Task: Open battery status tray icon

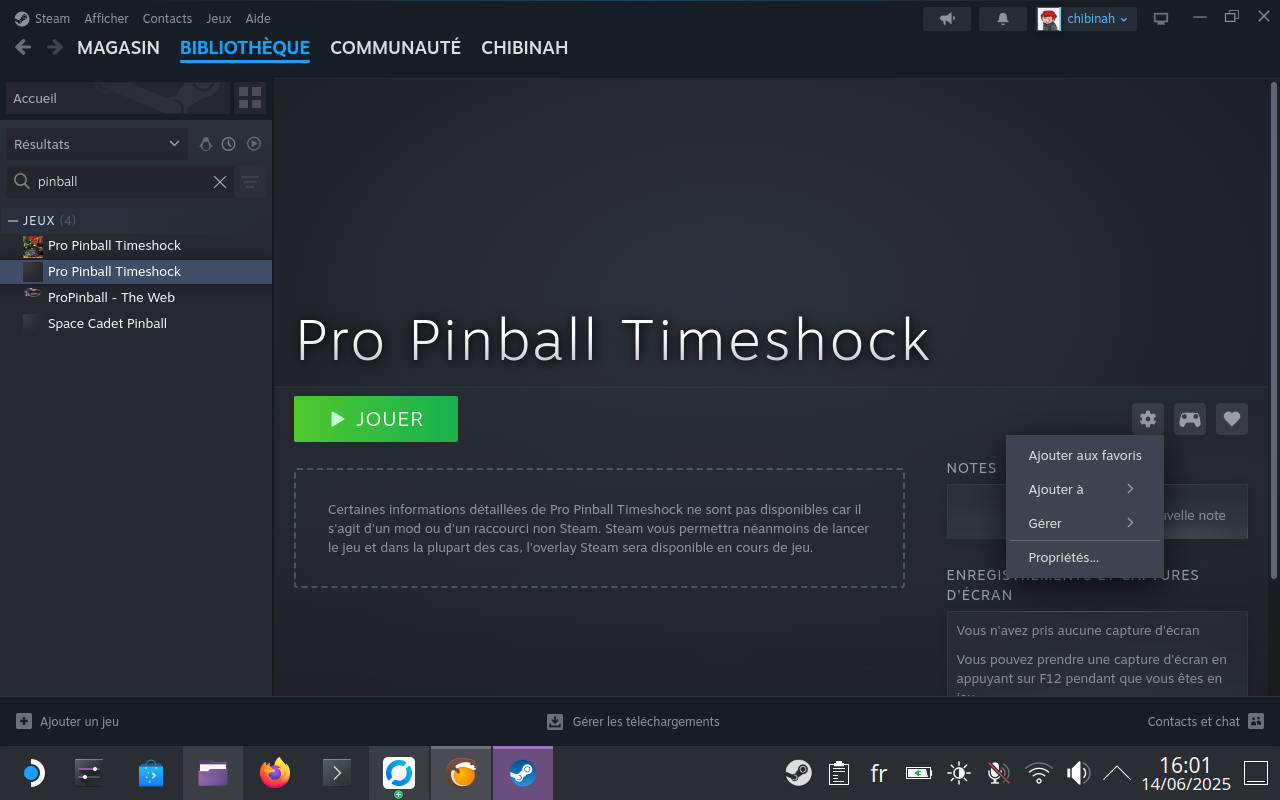Action: click(918, 773)
